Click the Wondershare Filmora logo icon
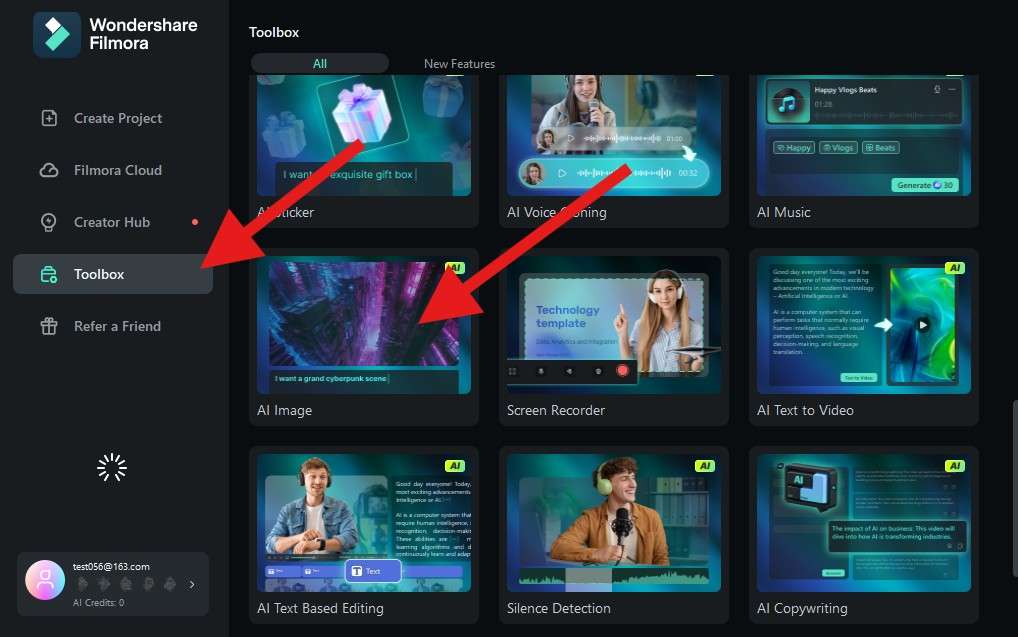The width and height of the screenshot is (1018, 637). pos(56,34)
